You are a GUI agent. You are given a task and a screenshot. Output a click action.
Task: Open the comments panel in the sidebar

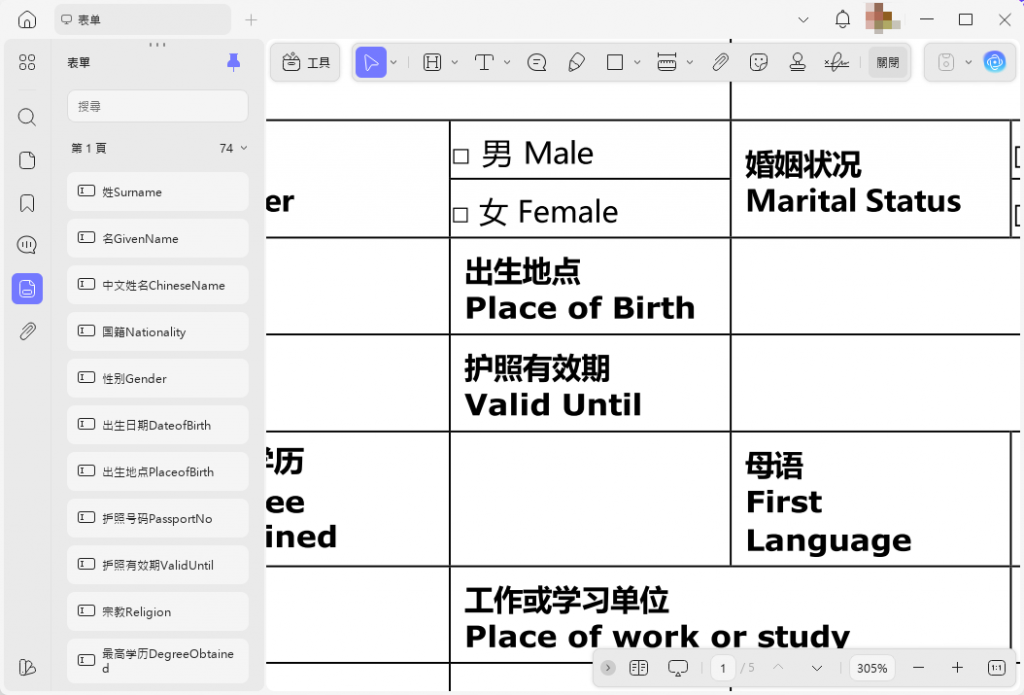click(27, 243)
